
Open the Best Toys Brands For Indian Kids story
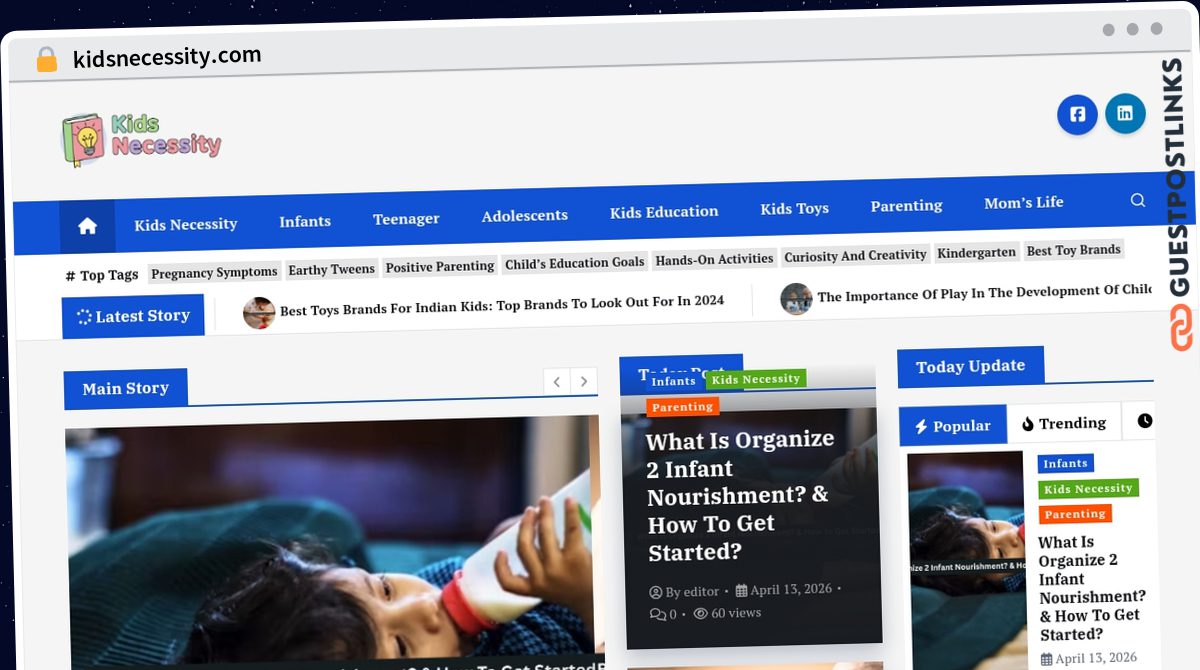pos(502,305)
